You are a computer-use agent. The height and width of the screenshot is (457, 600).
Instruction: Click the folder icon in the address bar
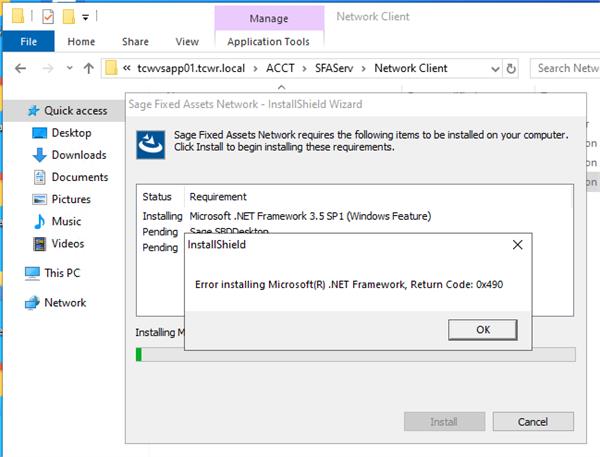[x=111, y=68]
